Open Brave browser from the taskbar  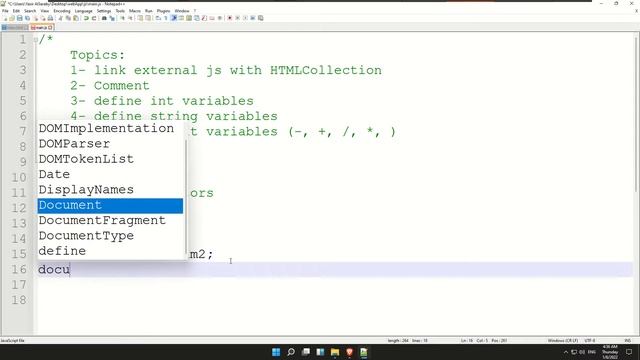tap(349, 352)
